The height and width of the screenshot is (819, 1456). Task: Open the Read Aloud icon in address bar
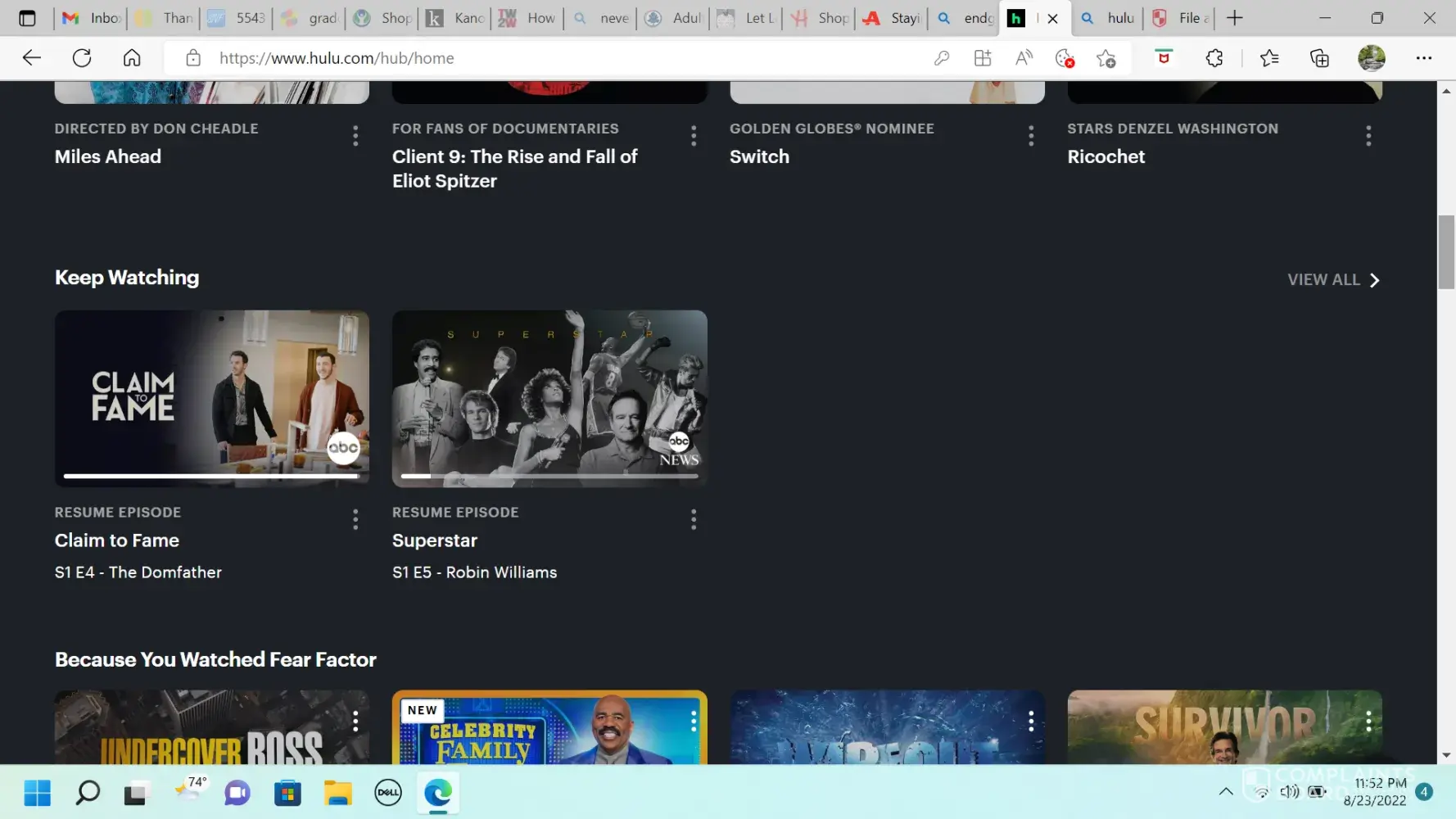(x=1024, y=58)
